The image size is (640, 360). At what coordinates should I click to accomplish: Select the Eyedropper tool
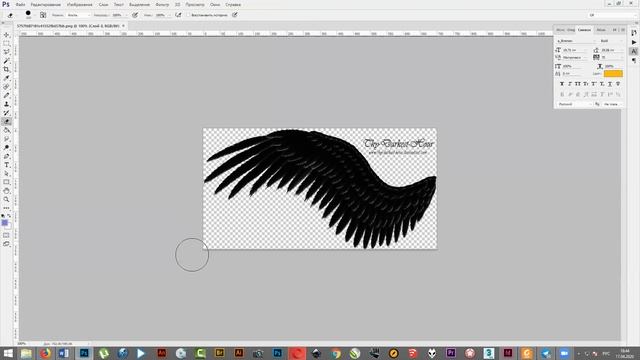point(7,78)
